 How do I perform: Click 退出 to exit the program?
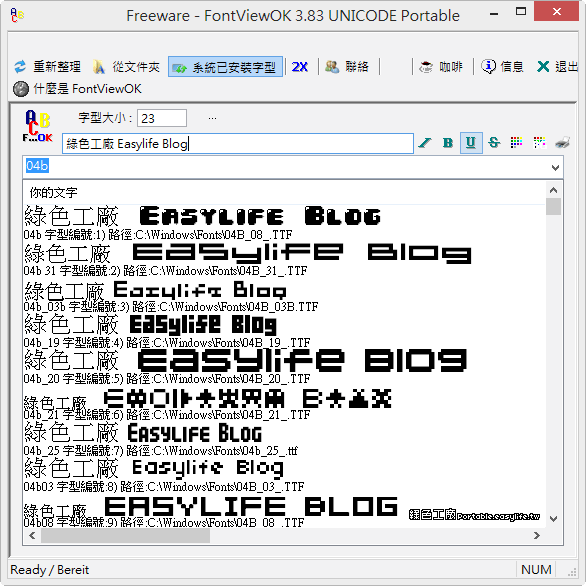click(557, 67)
